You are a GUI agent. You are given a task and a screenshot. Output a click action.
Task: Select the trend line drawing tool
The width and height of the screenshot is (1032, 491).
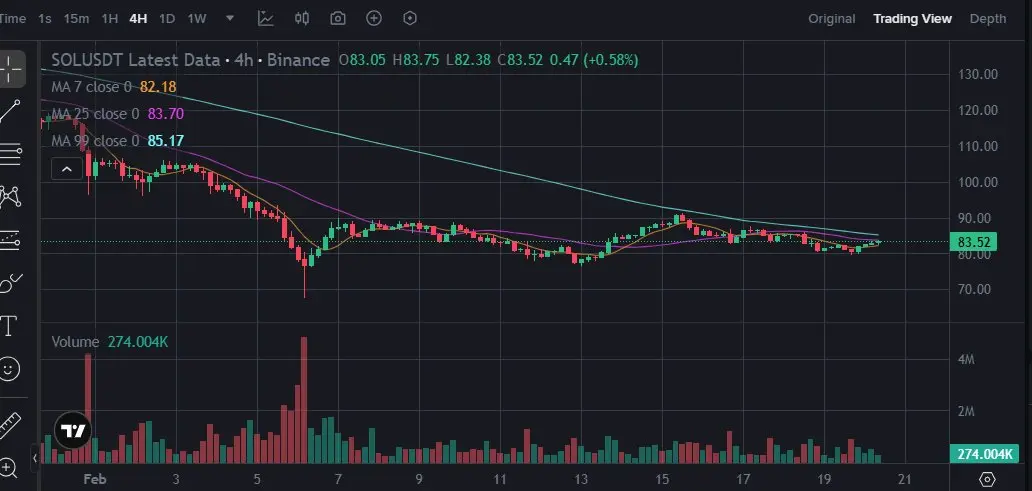(x=10, y=111)
